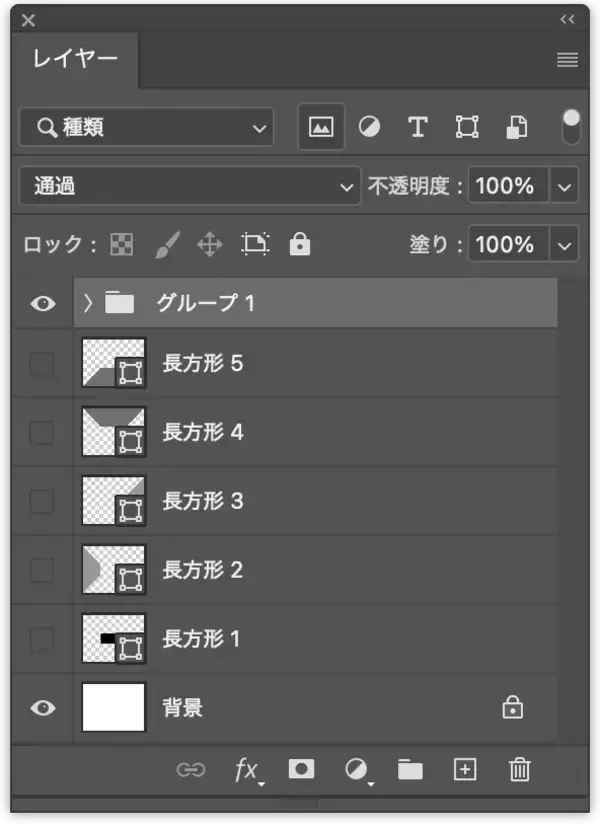The image size is (600, 827).
Task: Apply a layer style with the fx icon
Action: [x=245, y=770]
